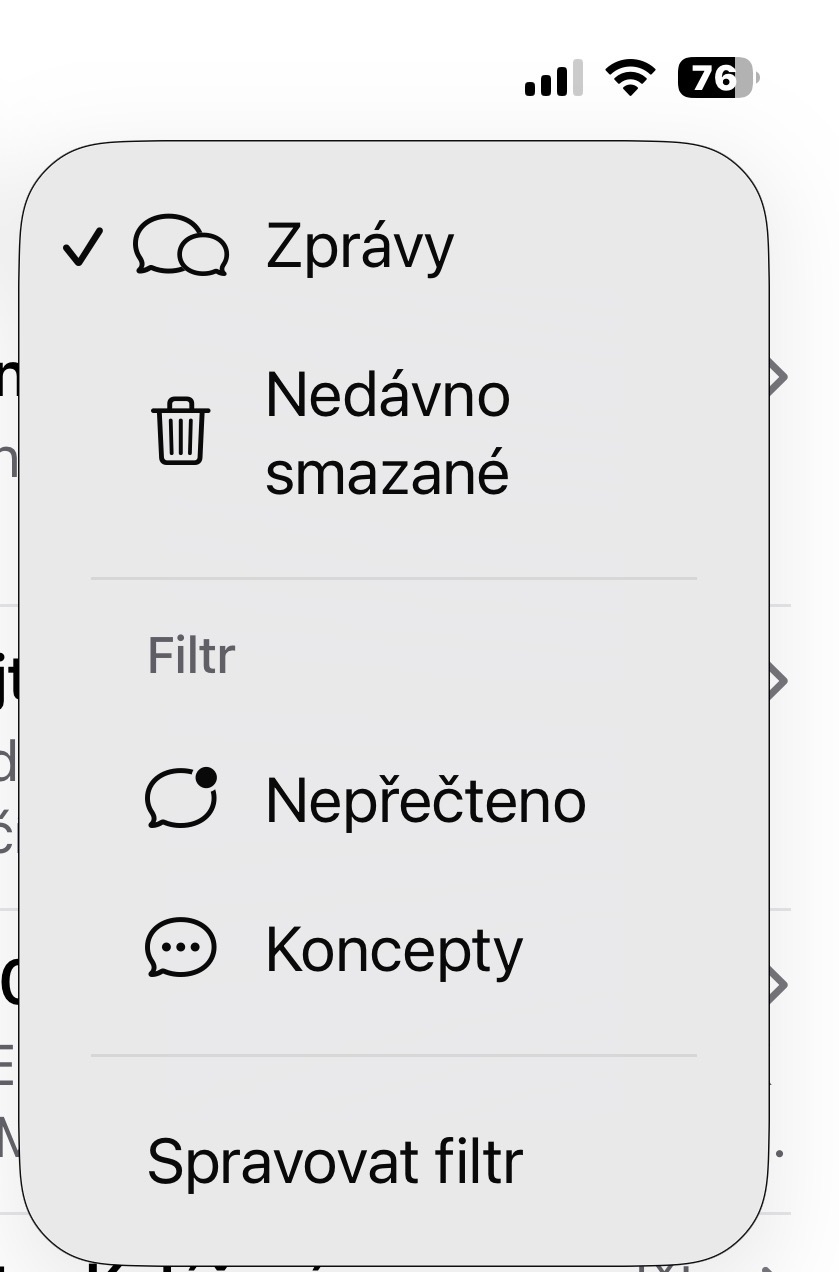Open Nedávno smazané from the menu
Screen dimensions: 839x1272
point(388,433)
